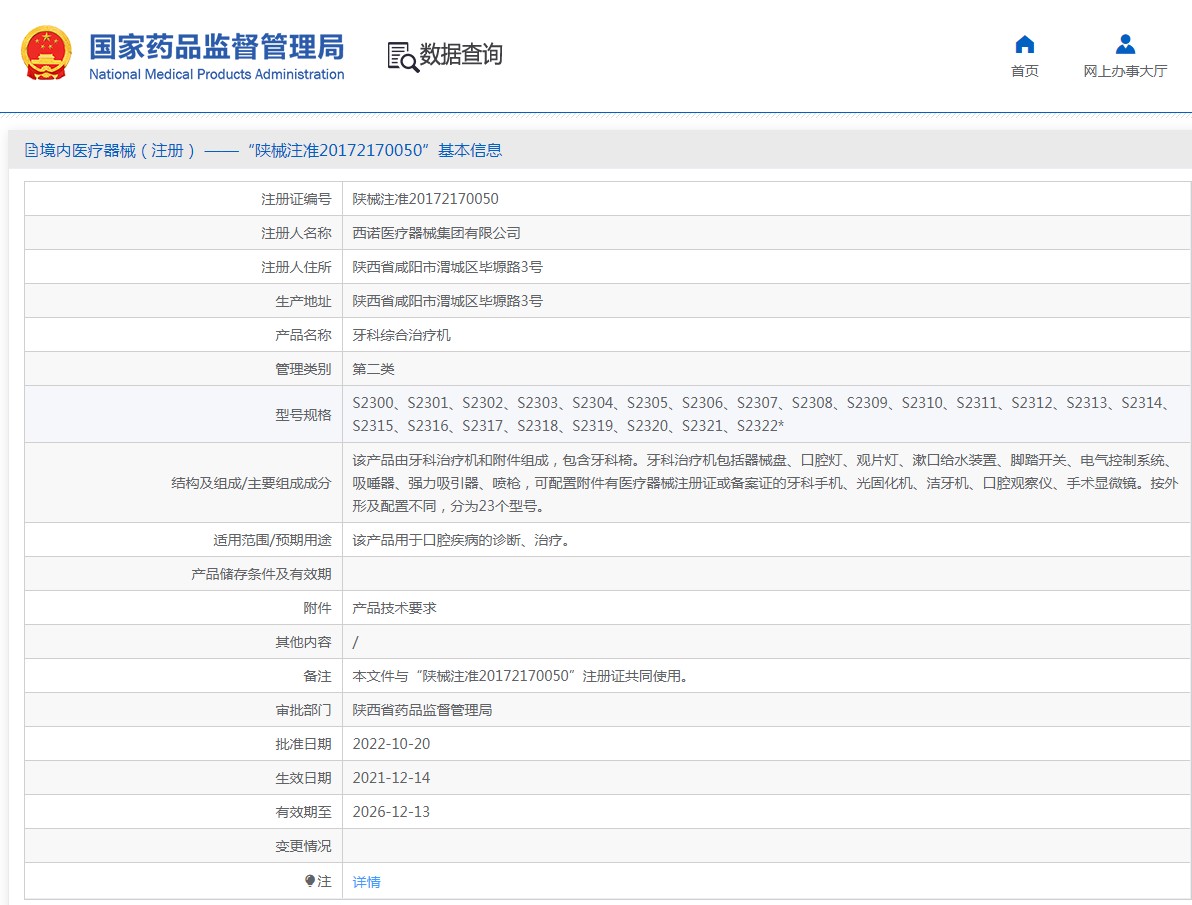Open the 网上办事大厅 user icon
Image resolution: width=1192 pixels, height=905 pixels.
[x=1125, y=45]
